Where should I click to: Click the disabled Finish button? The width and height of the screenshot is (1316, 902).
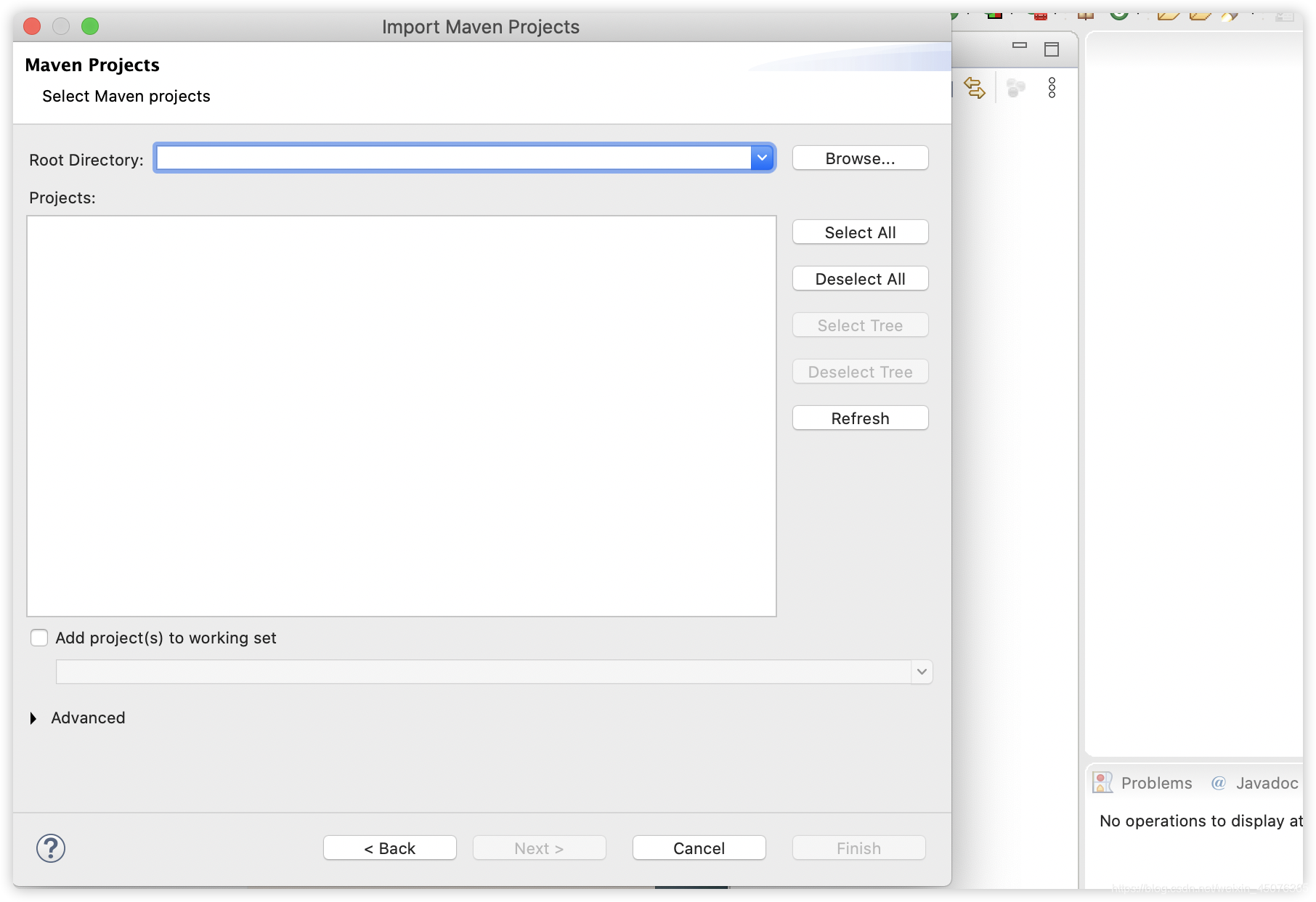pos(858,848)
